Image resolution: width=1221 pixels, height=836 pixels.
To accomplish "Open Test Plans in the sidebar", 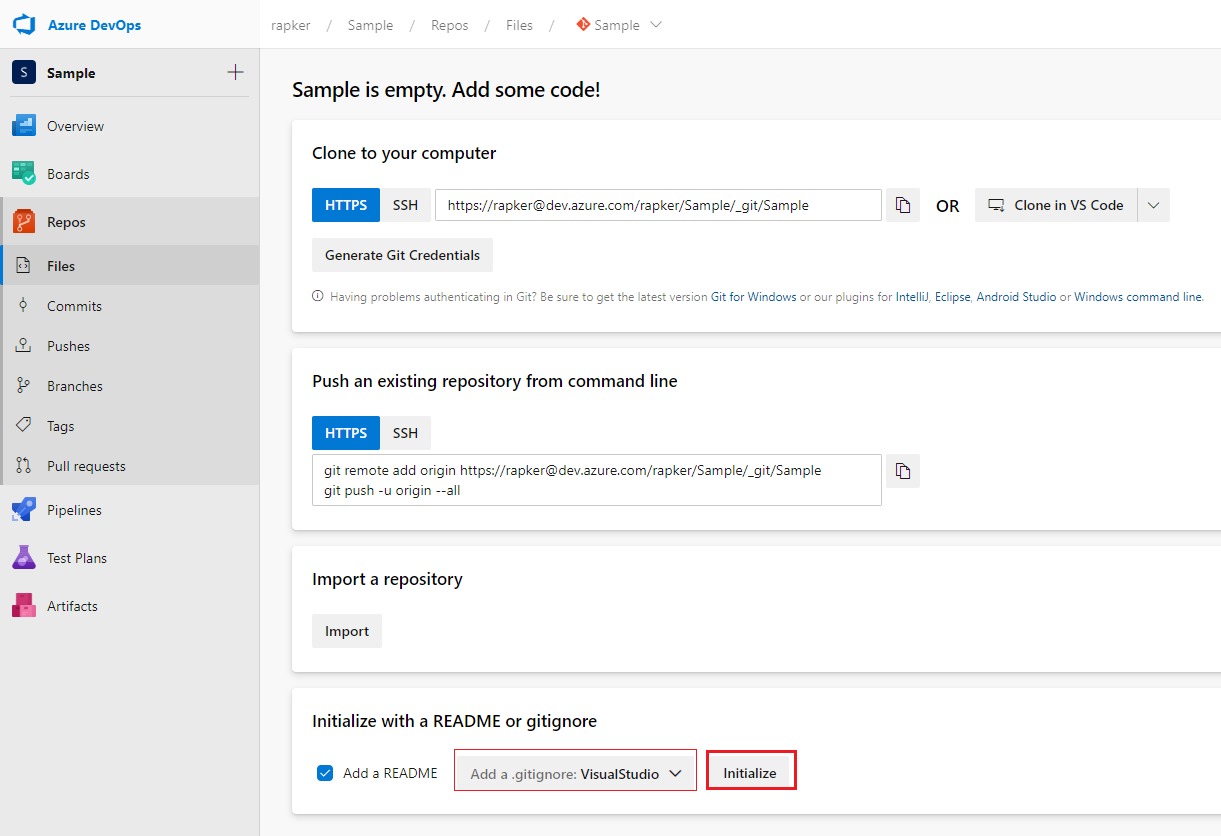I will pos(130,558).
